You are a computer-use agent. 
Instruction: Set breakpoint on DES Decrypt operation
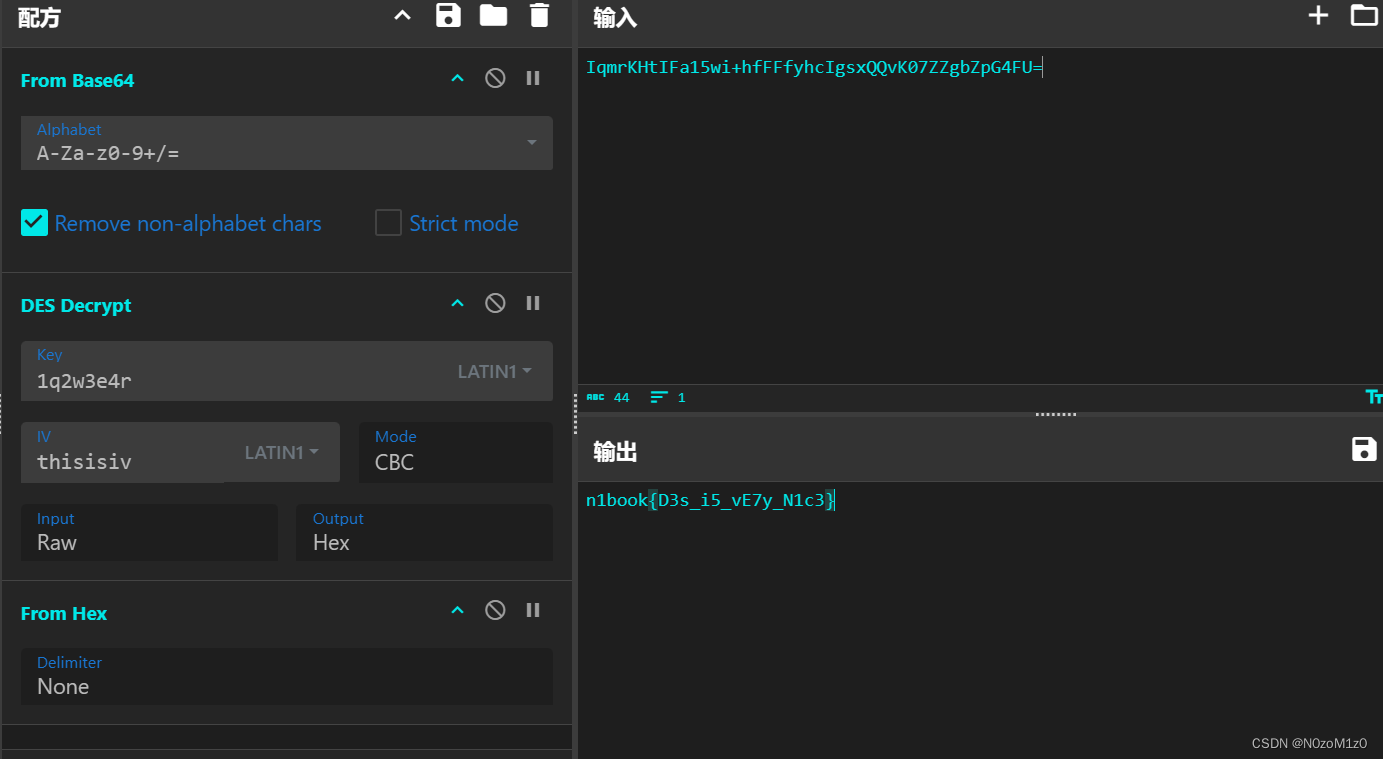tap(533, 303)
